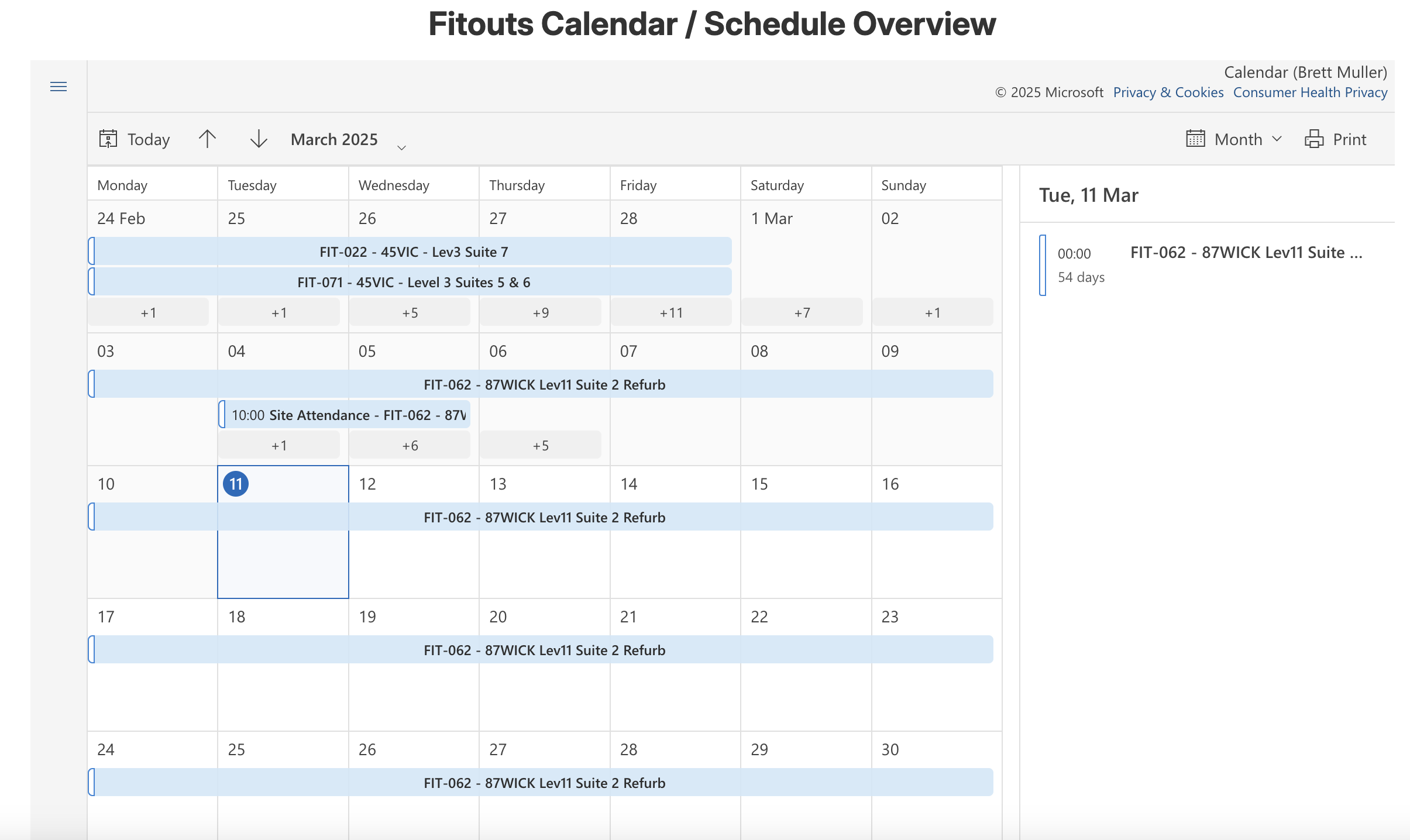Expand +11 more events on Friday 28
This screenshot has width=1410, height=840.
tap(671, 312)
